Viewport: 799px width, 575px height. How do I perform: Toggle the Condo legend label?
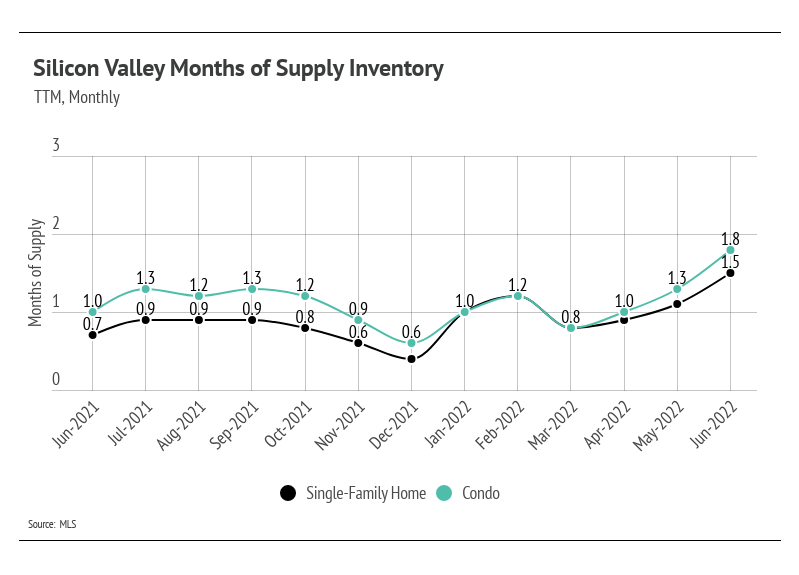point(481,493)
